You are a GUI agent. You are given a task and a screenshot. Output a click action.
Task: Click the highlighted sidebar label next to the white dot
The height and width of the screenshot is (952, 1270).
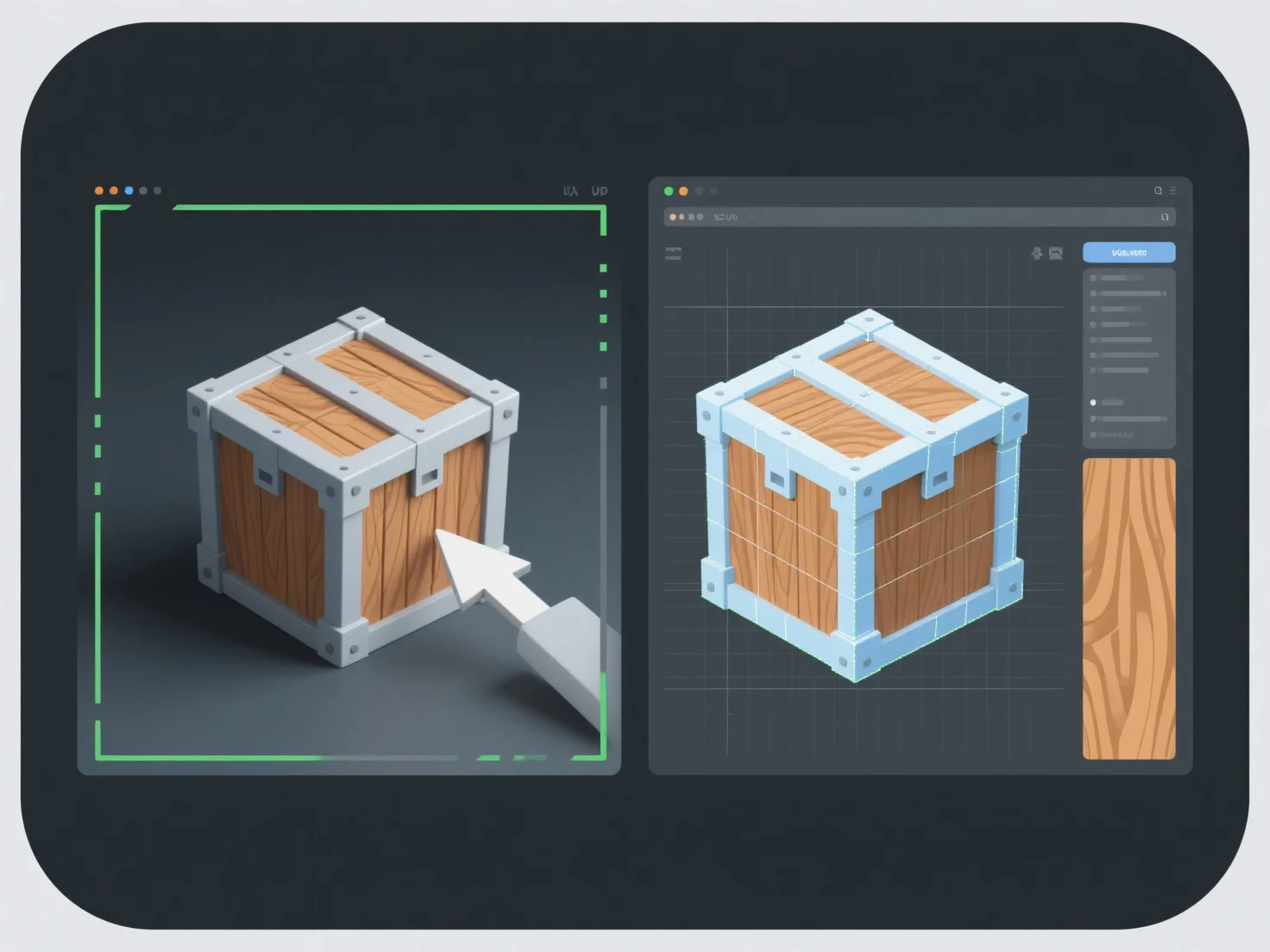click(x=1113, y=402)
